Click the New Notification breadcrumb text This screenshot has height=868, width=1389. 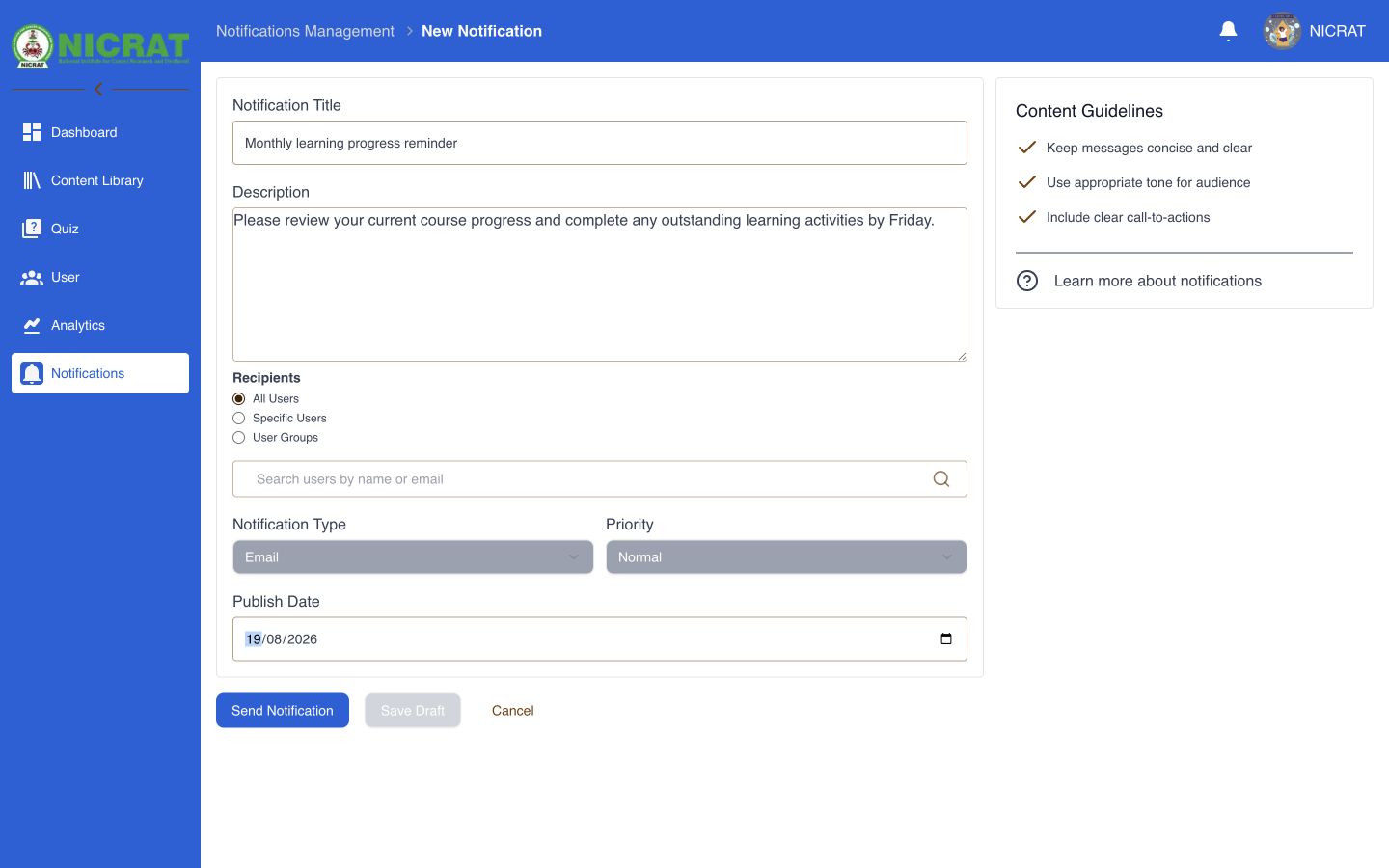[481, 31]
